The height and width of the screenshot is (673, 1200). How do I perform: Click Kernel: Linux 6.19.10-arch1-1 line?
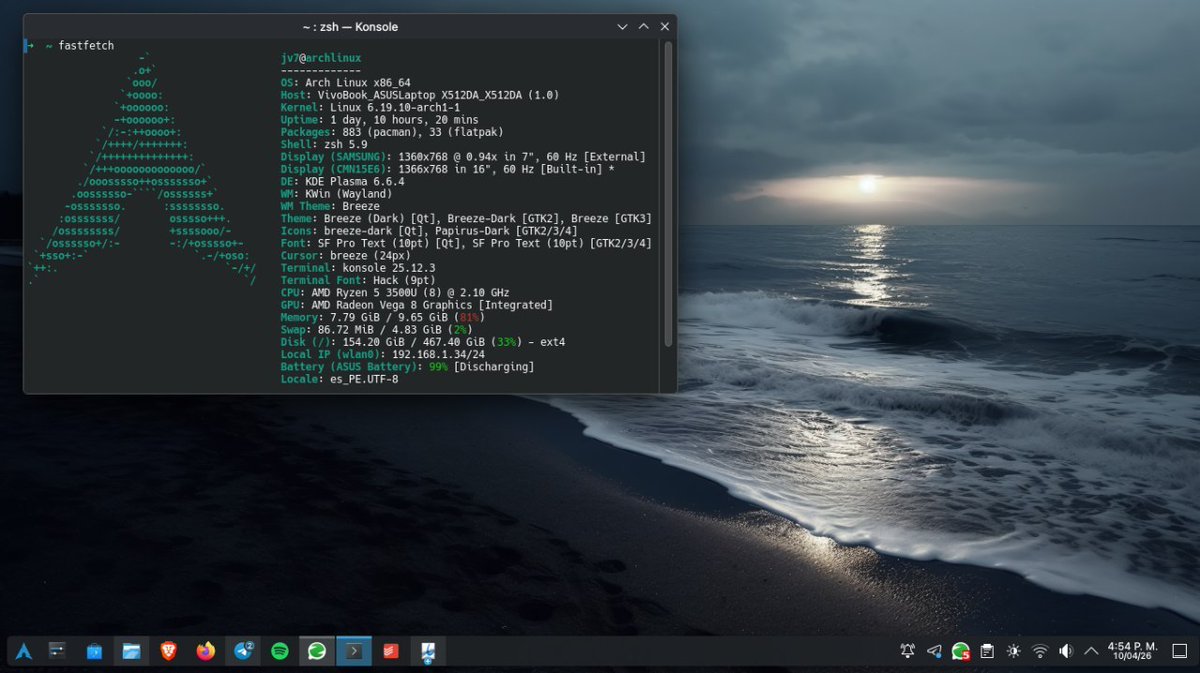(370, 107)
